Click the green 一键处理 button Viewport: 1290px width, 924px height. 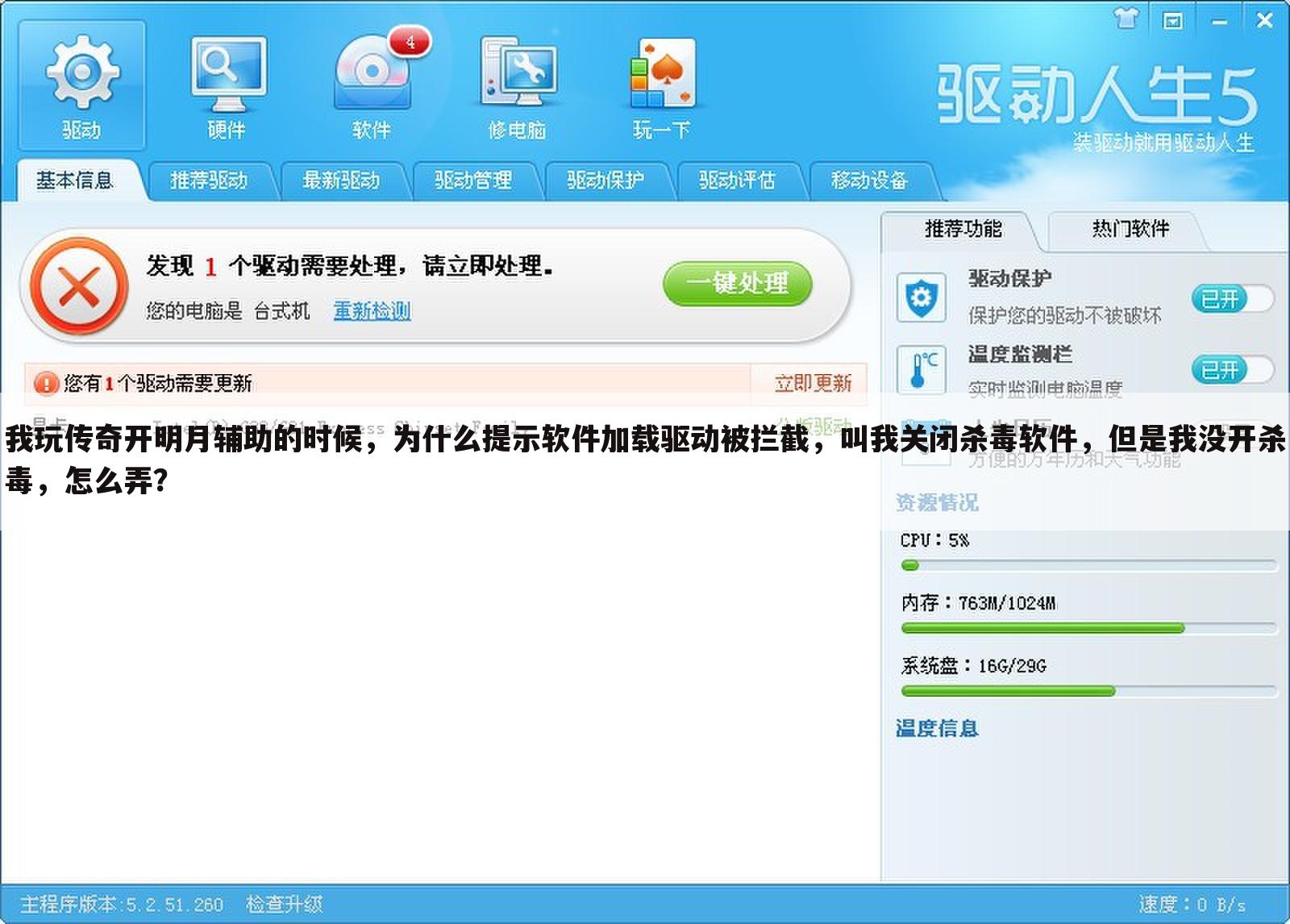tap(737, 283)
